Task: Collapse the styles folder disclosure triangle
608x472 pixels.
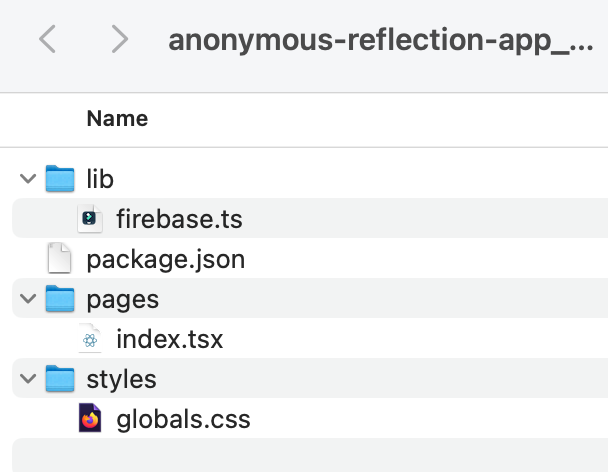Action: tap(27, 379)
